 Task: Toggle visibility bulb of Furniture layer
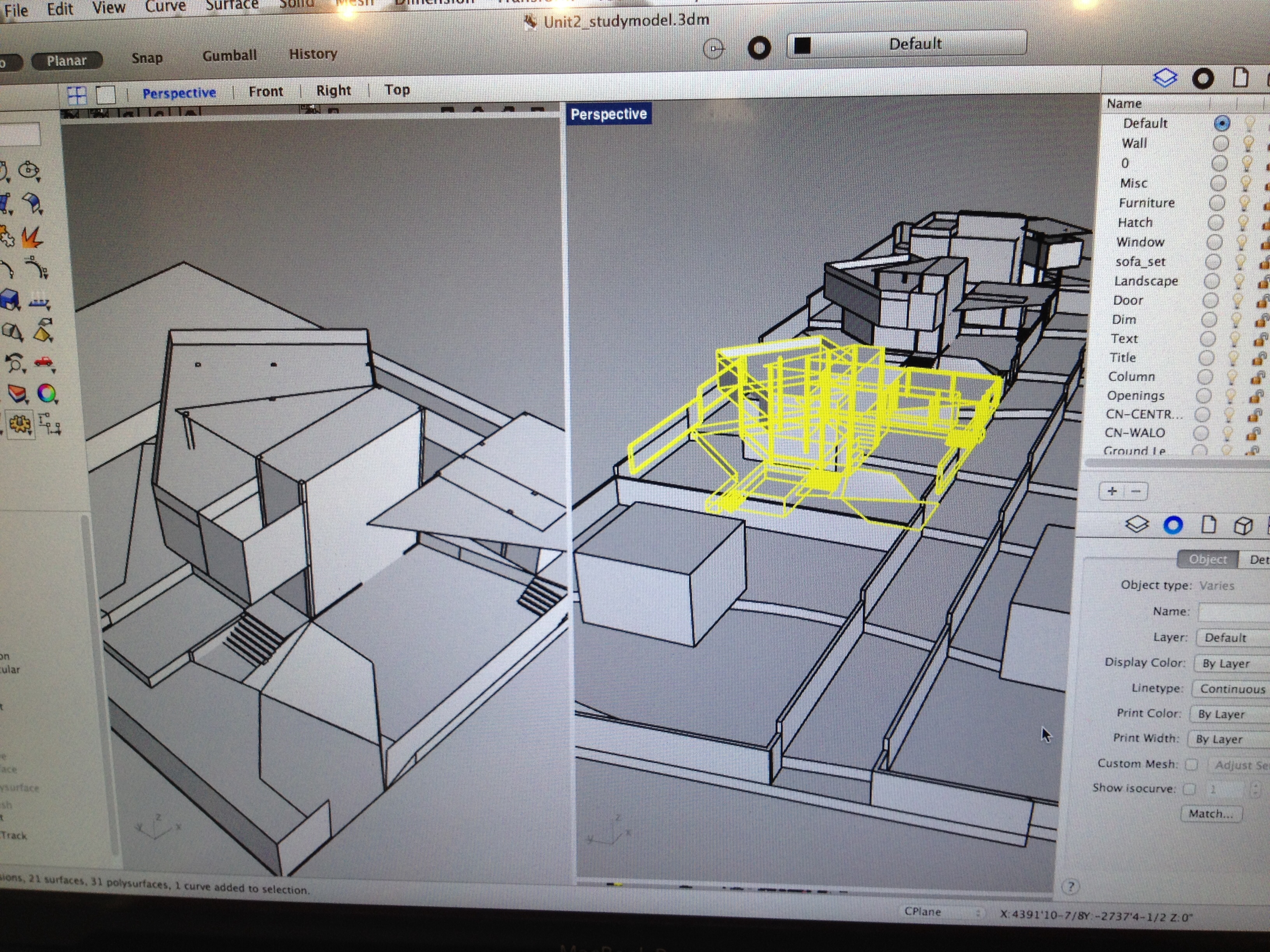1244,203
